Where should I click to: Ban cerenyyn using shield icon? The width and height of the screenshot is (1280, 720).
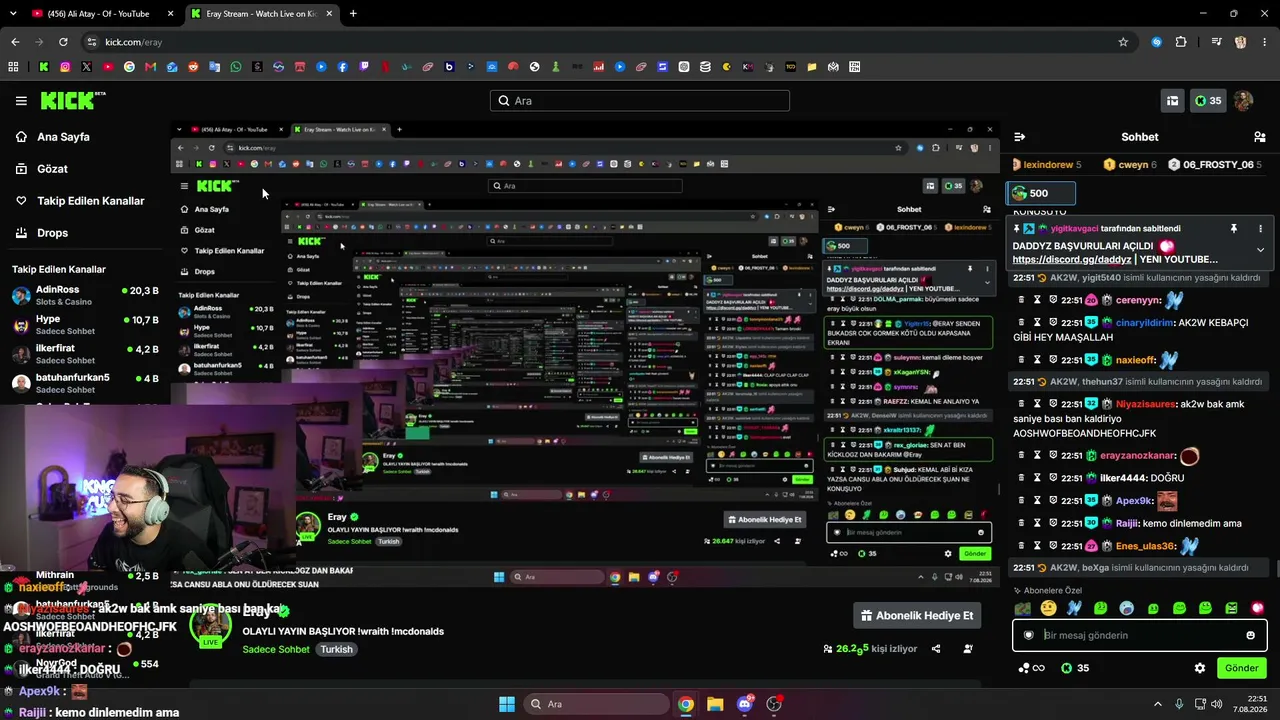point(1053,300)
